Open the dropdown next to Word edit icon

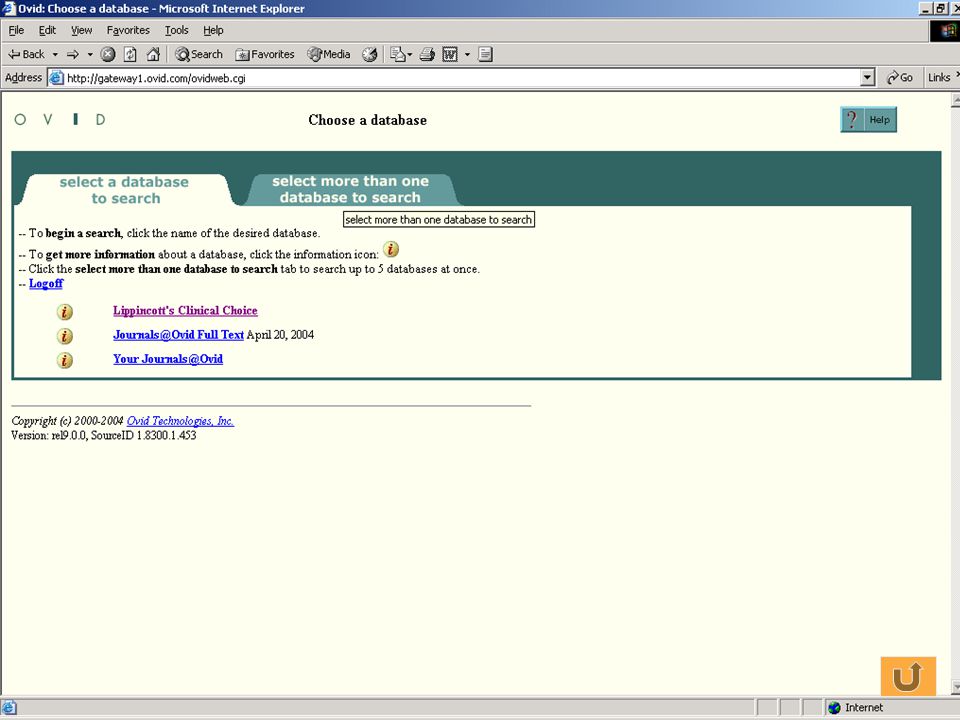(467, 54)
